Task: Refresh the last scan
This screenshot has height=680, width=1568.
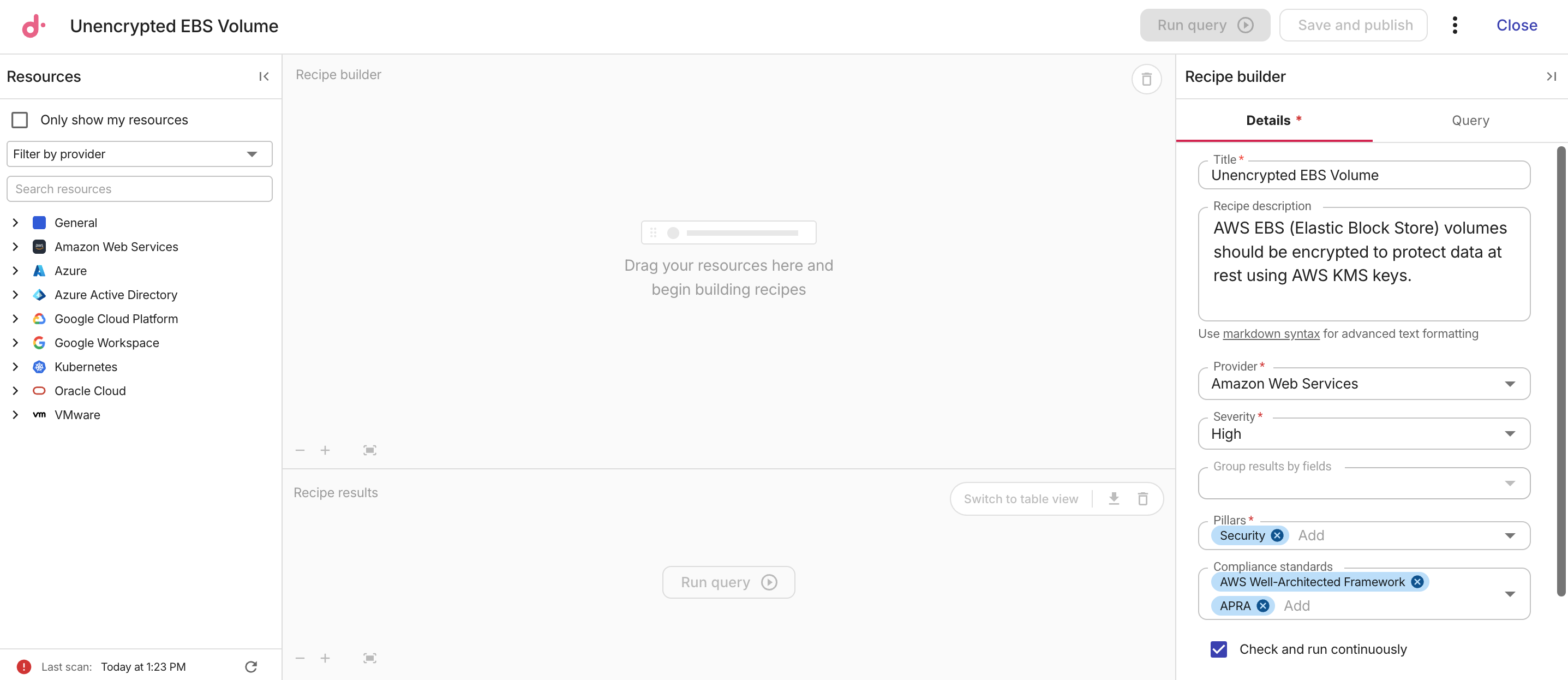Action: [x=251, y=666]
